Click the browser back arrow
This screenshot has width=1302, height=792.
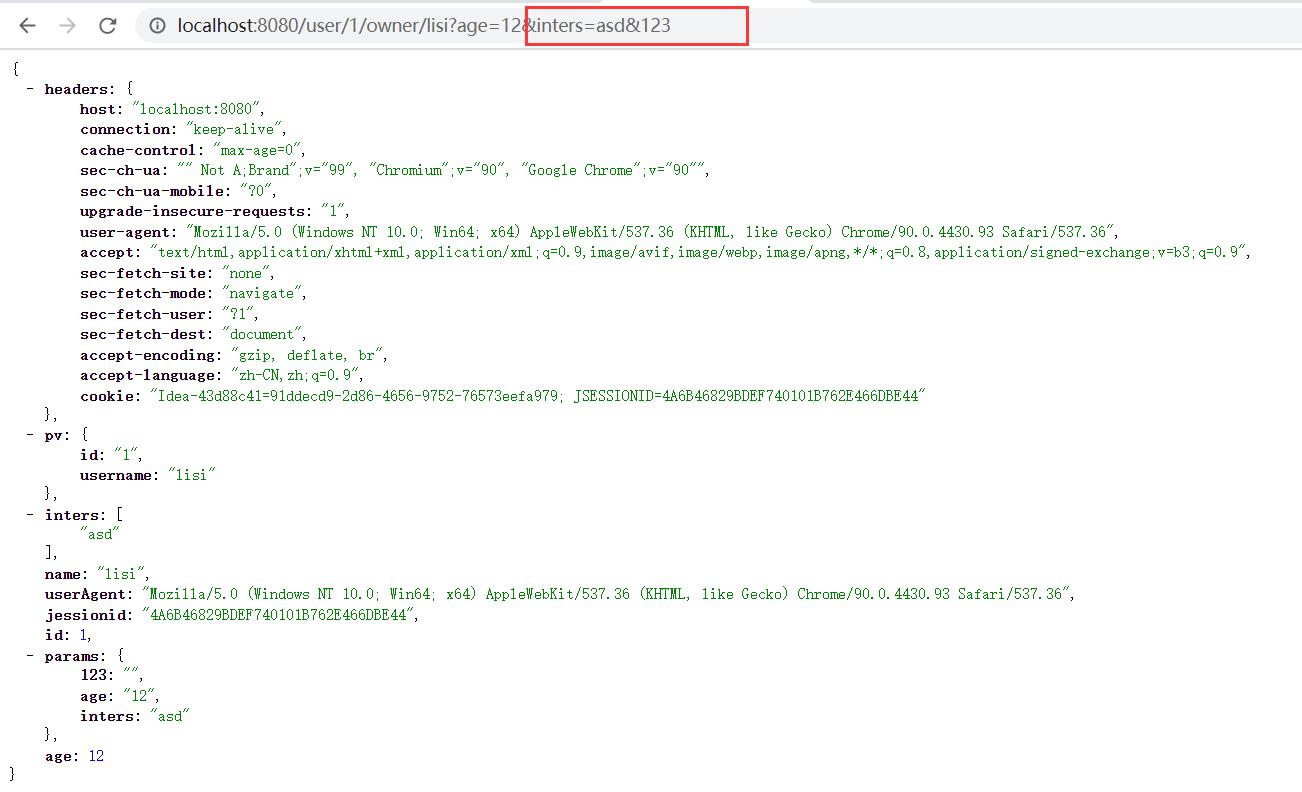pos(27,26)
